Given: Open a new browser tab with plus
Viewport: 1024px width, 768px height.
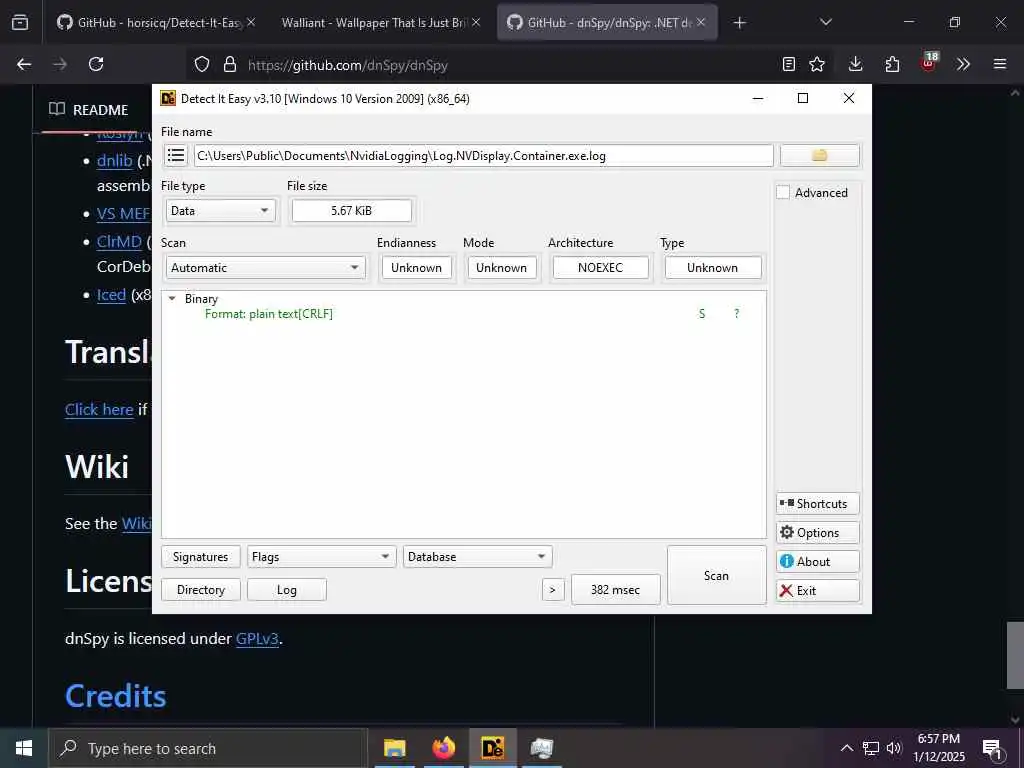Looking at the screenshot, I should (739, 23).
